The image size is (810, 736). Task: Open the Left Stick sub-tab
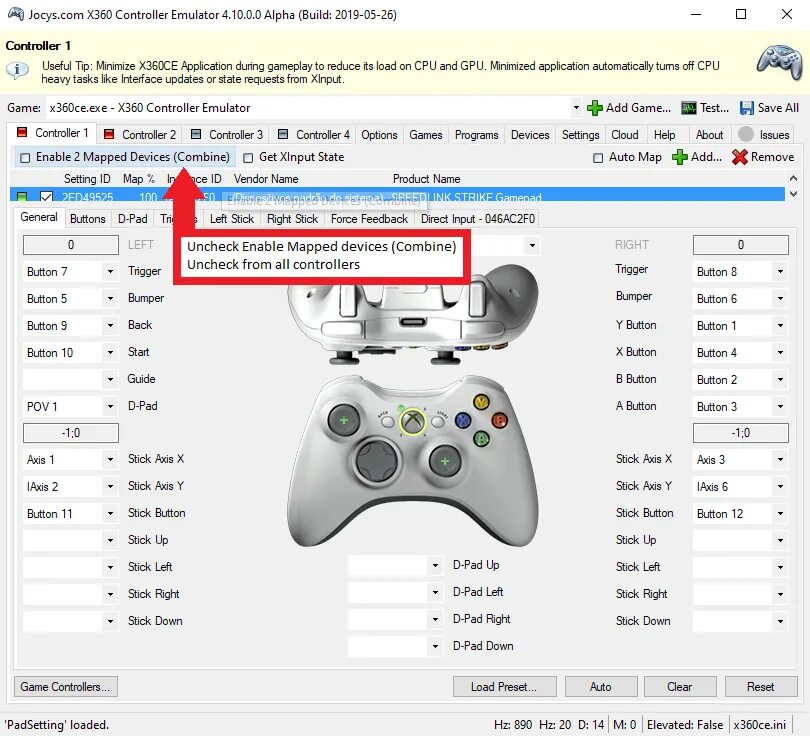tap(231, 219)
